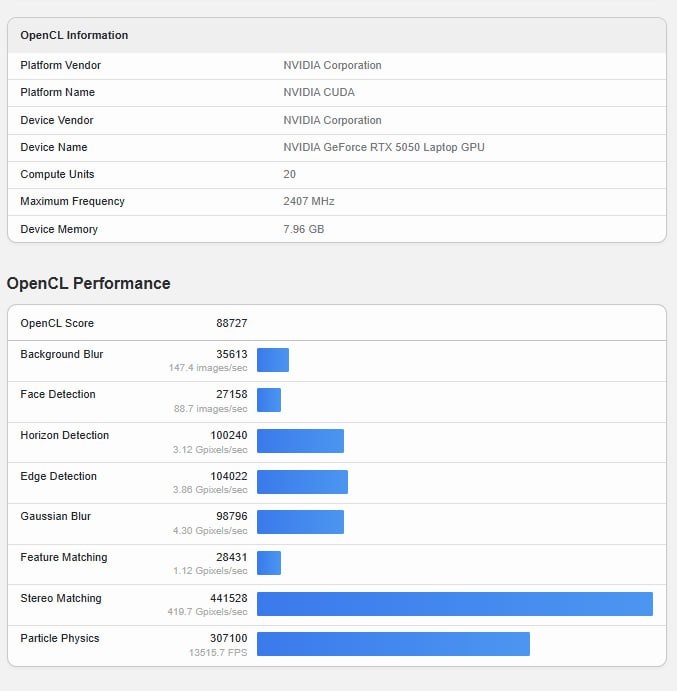
Task: Click the Edge Detection score bar
Action: pos(302,482)
